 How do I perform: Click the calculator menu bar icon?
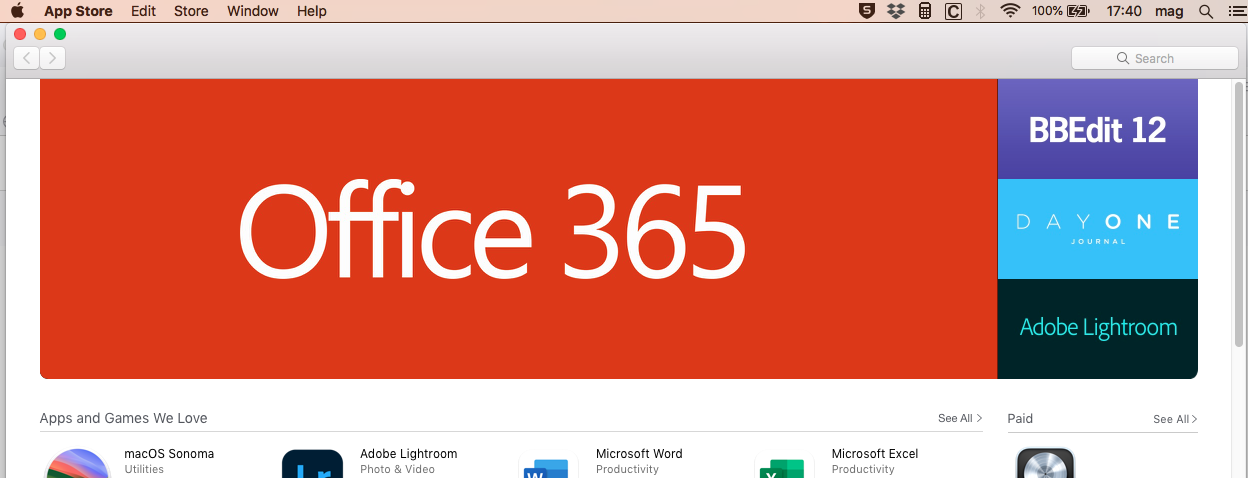click(x=925, y=11)
